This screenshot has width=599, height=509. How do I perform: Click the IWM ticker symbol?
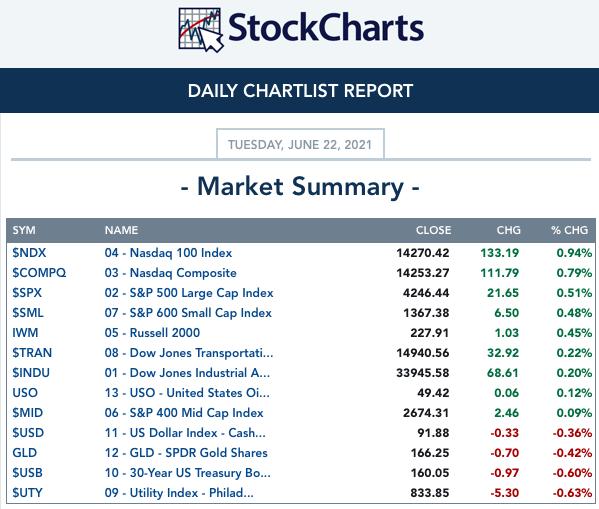click(25, 333)
